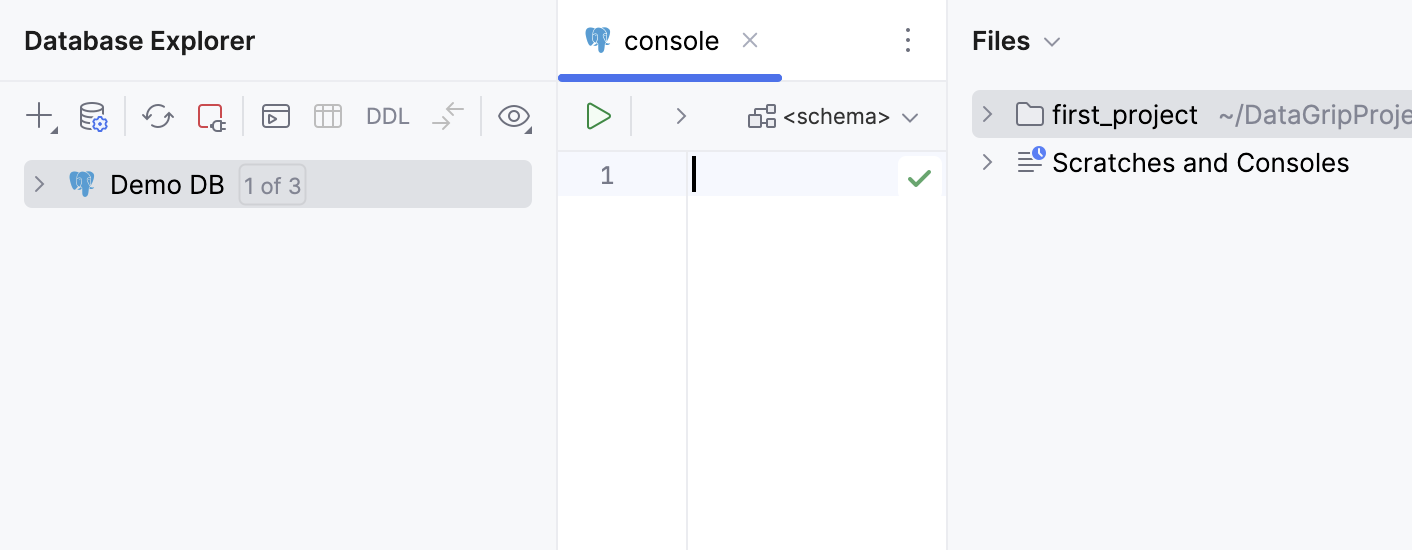The height and width of the screenshot is (550, 1412).
Task: Click the Edit Data table icon
Action: pos(328,116)
